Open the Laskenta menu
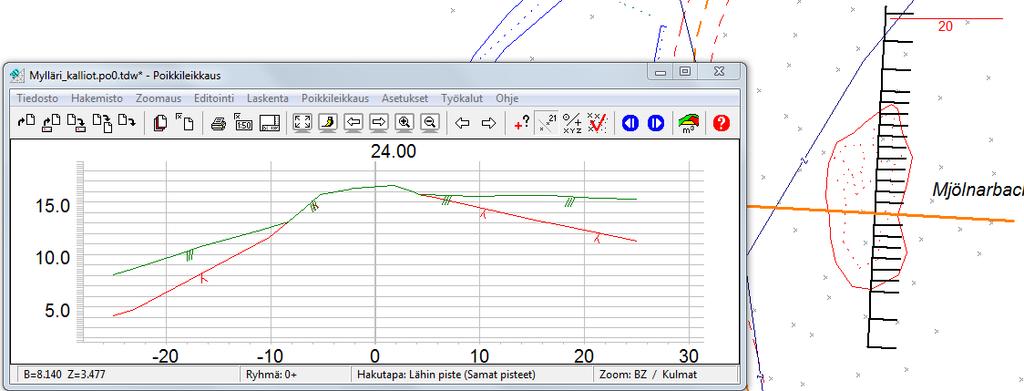 268,99
